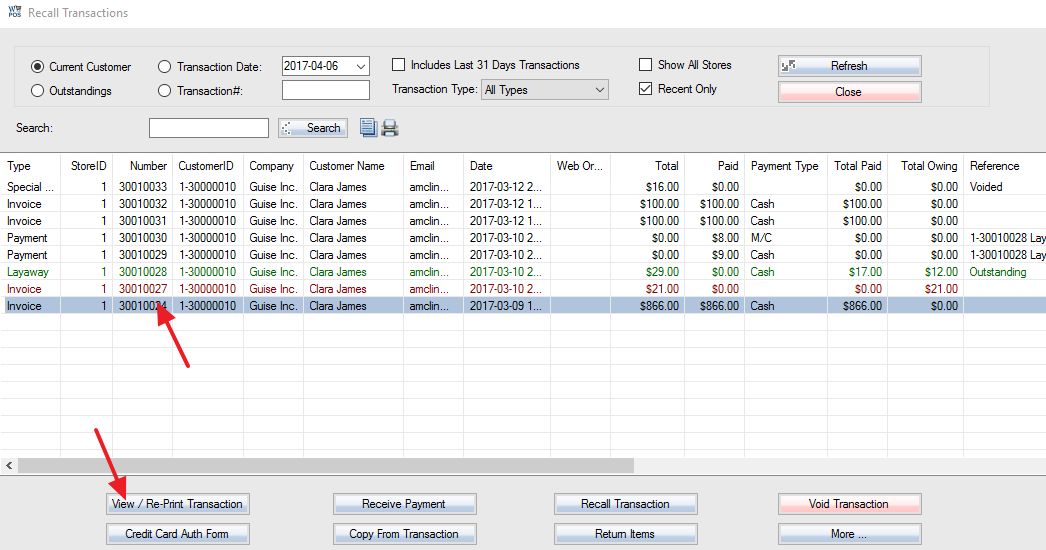This screenshot has height=550, width=1046.
Task: Select the Layaway row 30010028
Action: 523,272
